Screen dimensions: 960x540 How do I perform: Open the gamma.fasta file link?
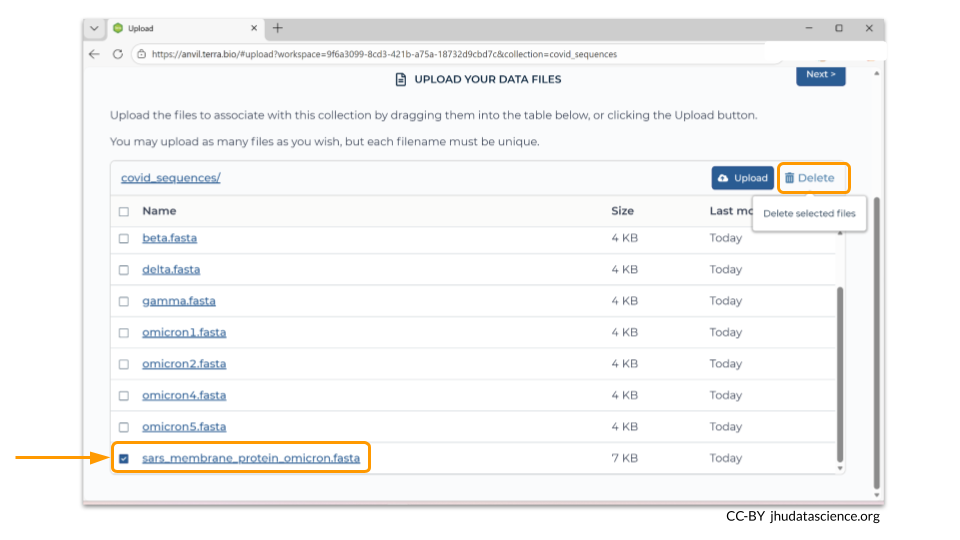tap(179, 301)
